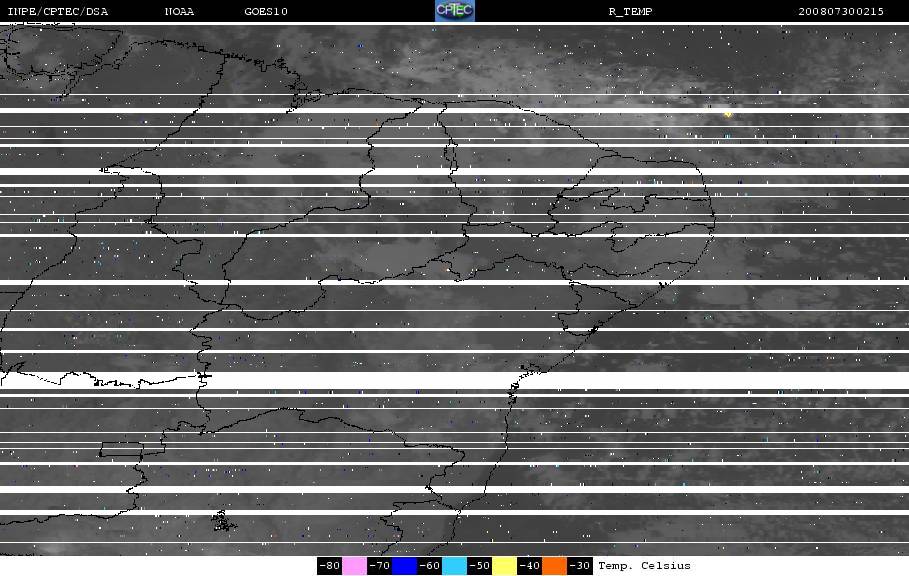This screenshot has width=909, height=576.
Task: Click the yellow cold-cloud spot over the ocean
Action: pyautogui.click(x=728, y=114)
